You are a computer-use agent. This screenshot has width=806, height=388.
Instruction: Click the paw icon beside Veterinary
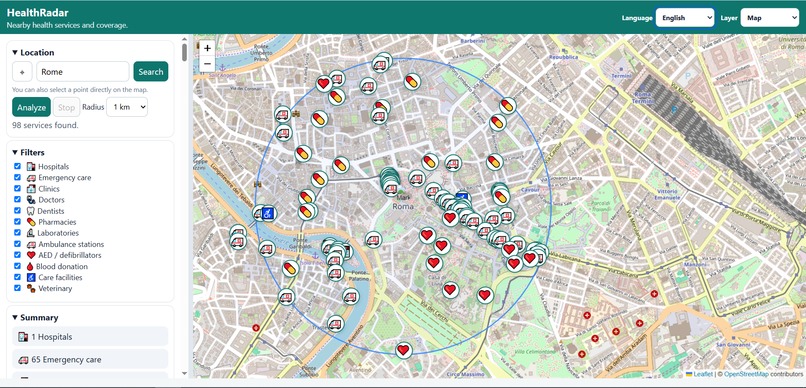pos(31,289)
